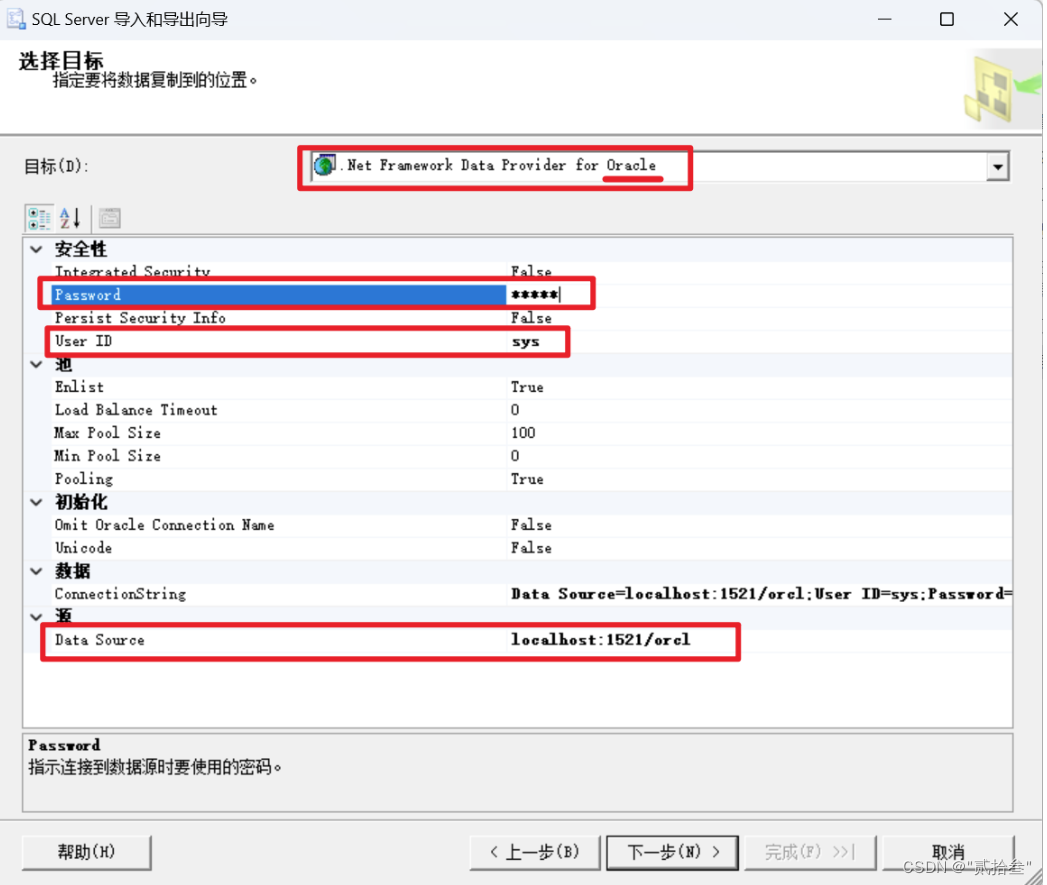
Task: Collapse the 安全性 section
Action: click(36, 249)
